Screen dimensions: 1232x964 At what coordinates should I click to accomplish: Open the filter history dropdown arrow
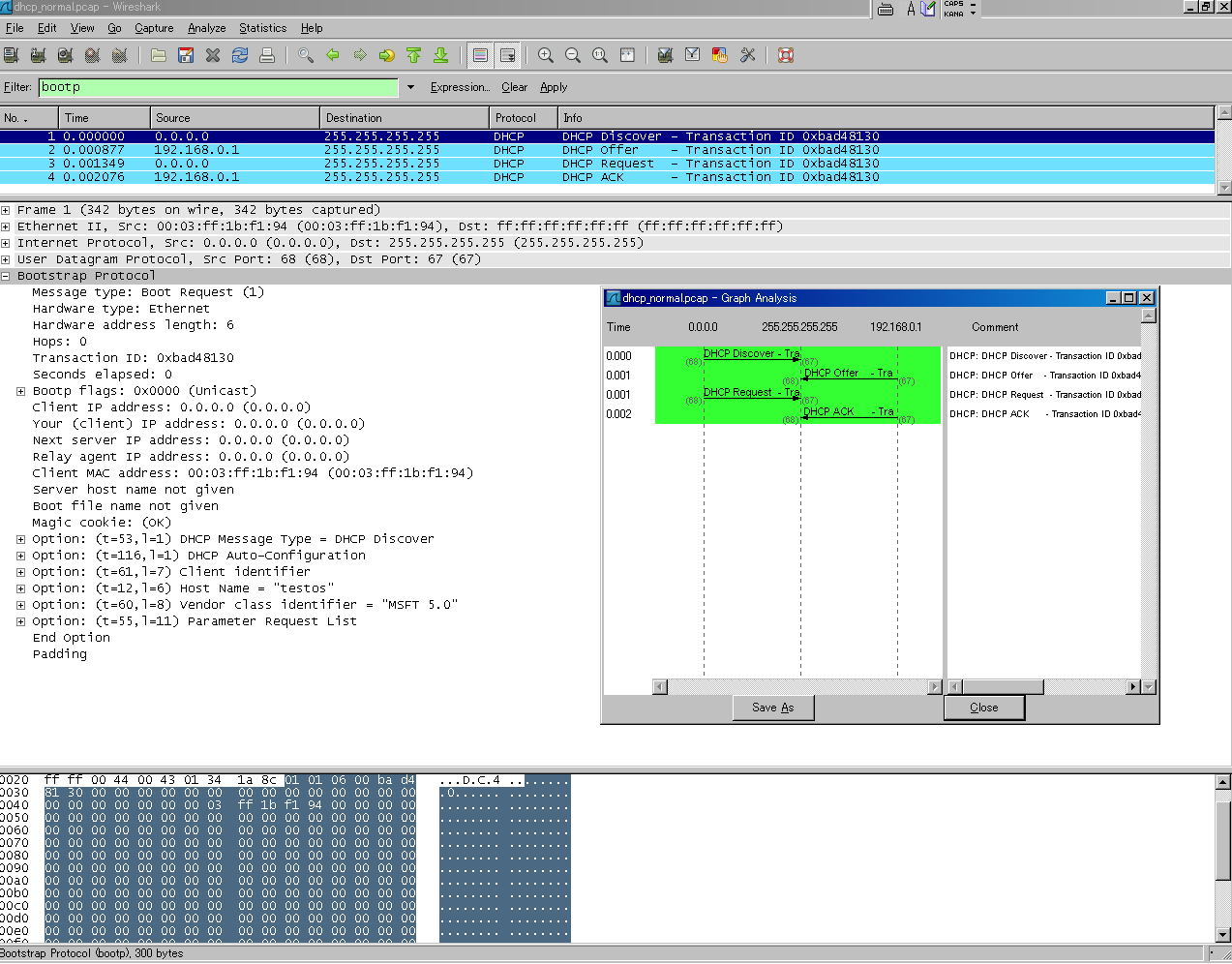[410, 87]
